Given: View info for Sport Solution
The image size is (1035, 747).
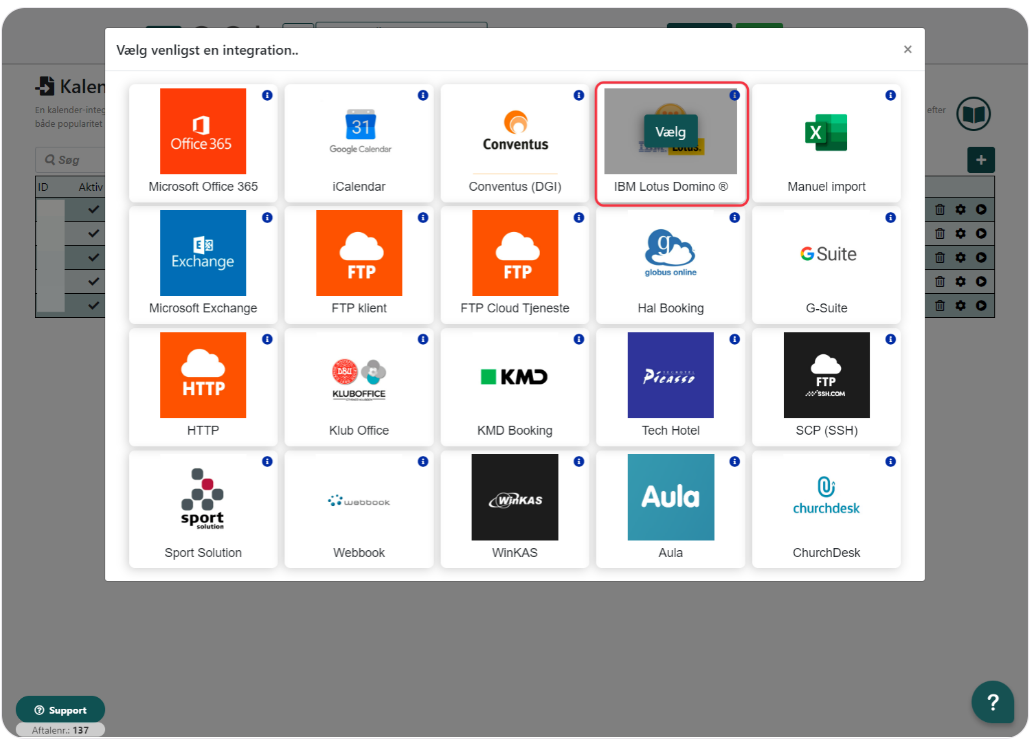Looking at the screenshot, I should click(267, 461).
